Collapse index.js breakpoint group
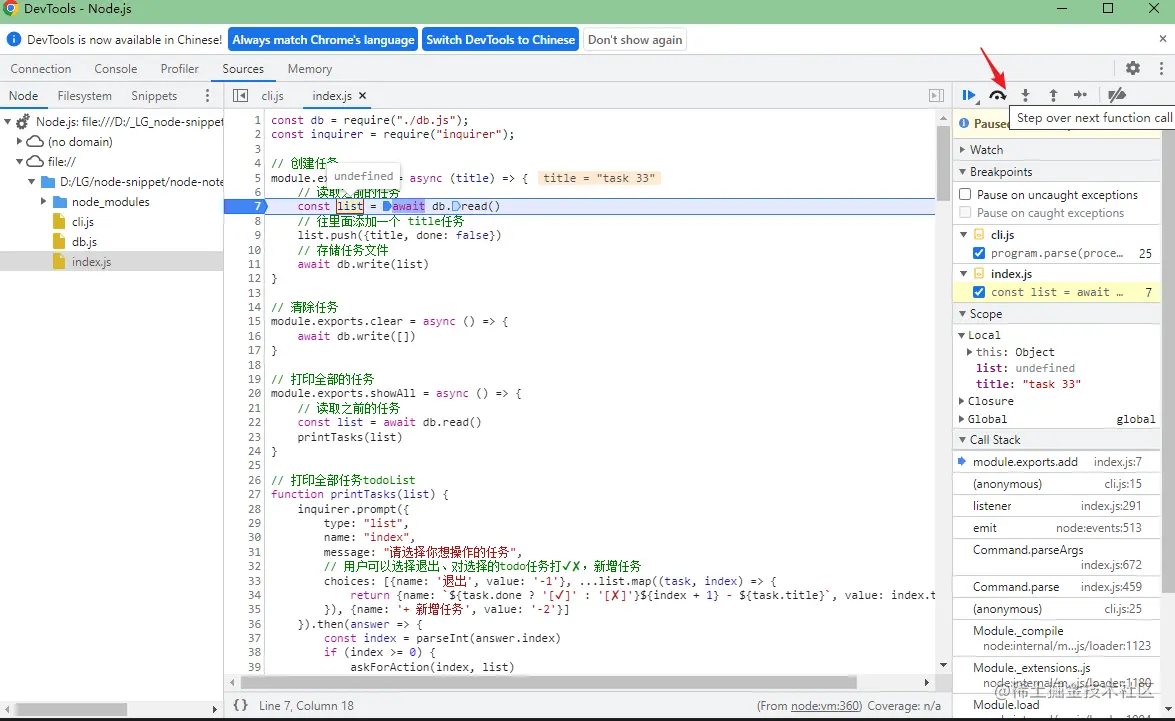This screenshot has width=1175, height=721. 964,274
